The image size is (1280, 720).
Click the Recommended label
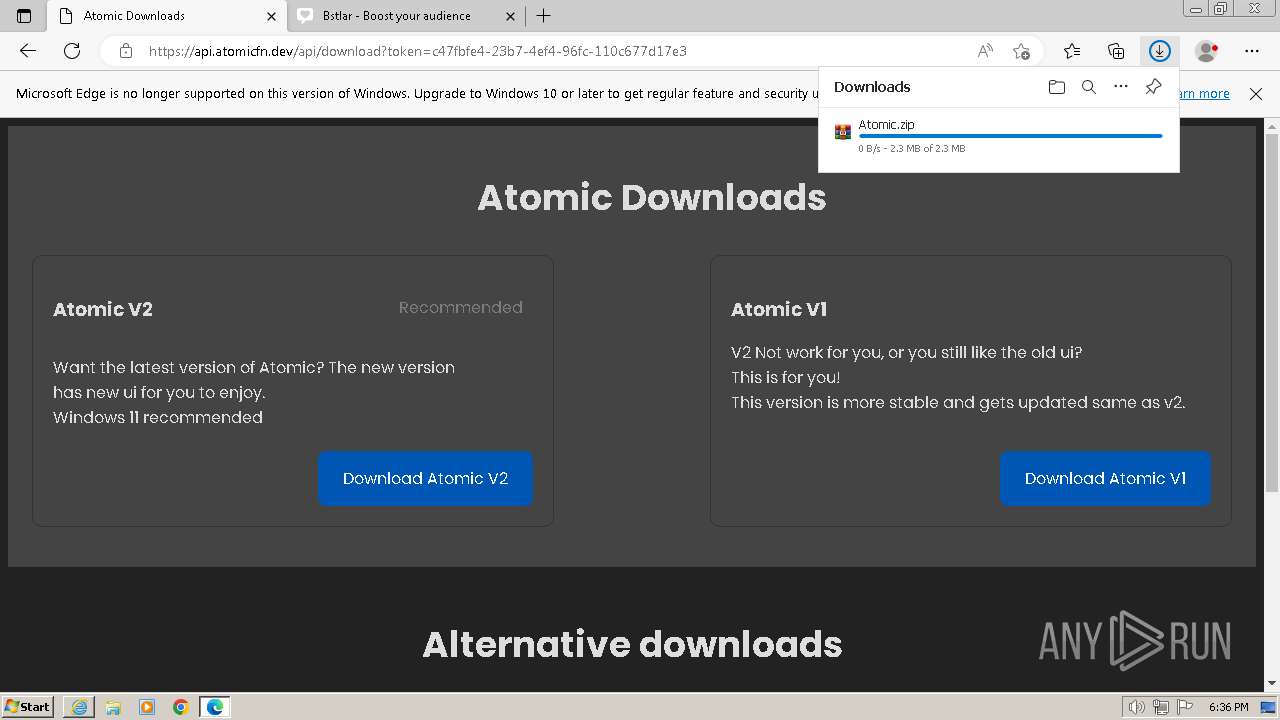(x=460, y=308)
